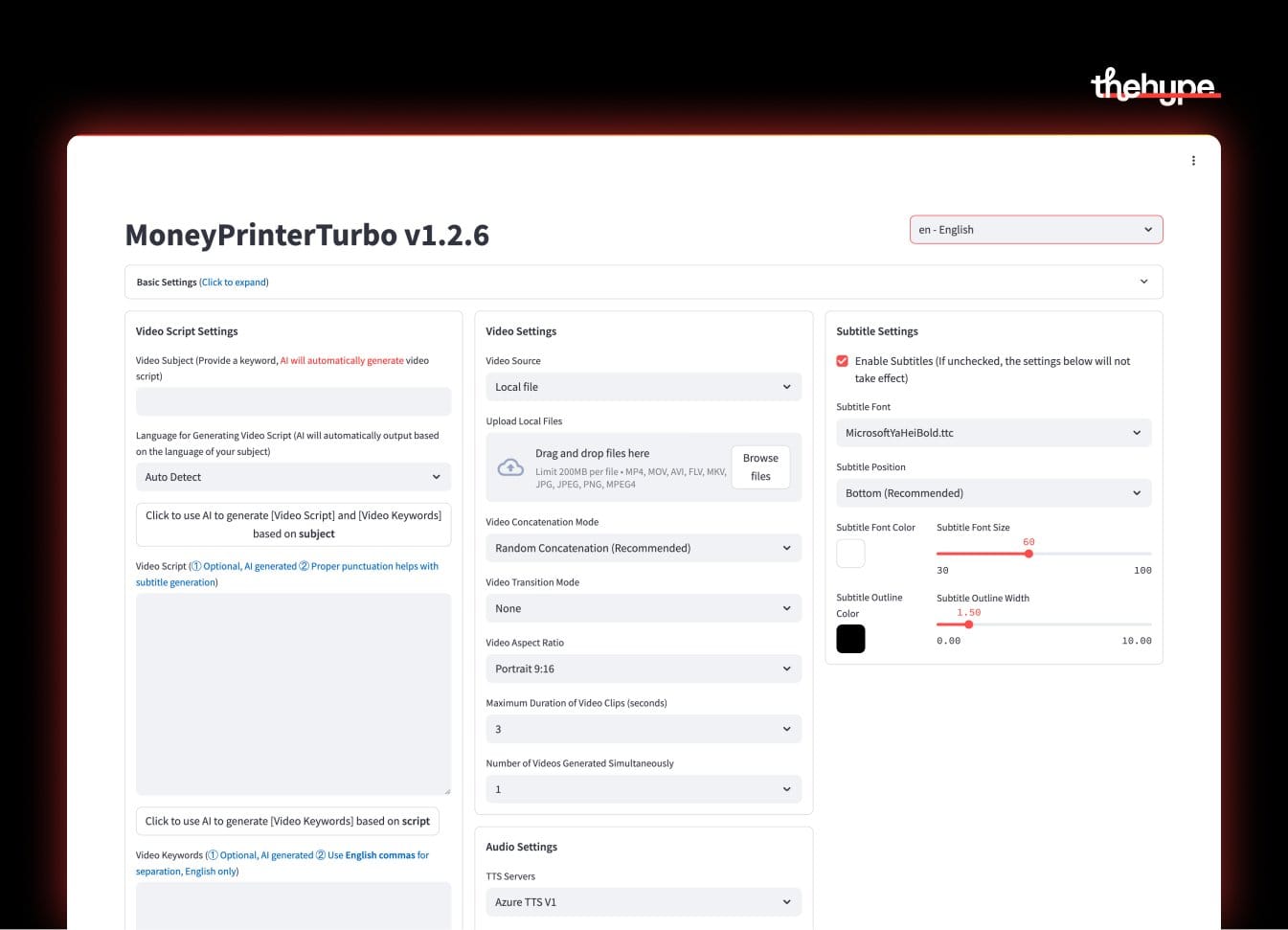This screenshot has height=930, width=1288.
Task: Open the Video Concatenation Mode dropdown
Action: (644, 548)
